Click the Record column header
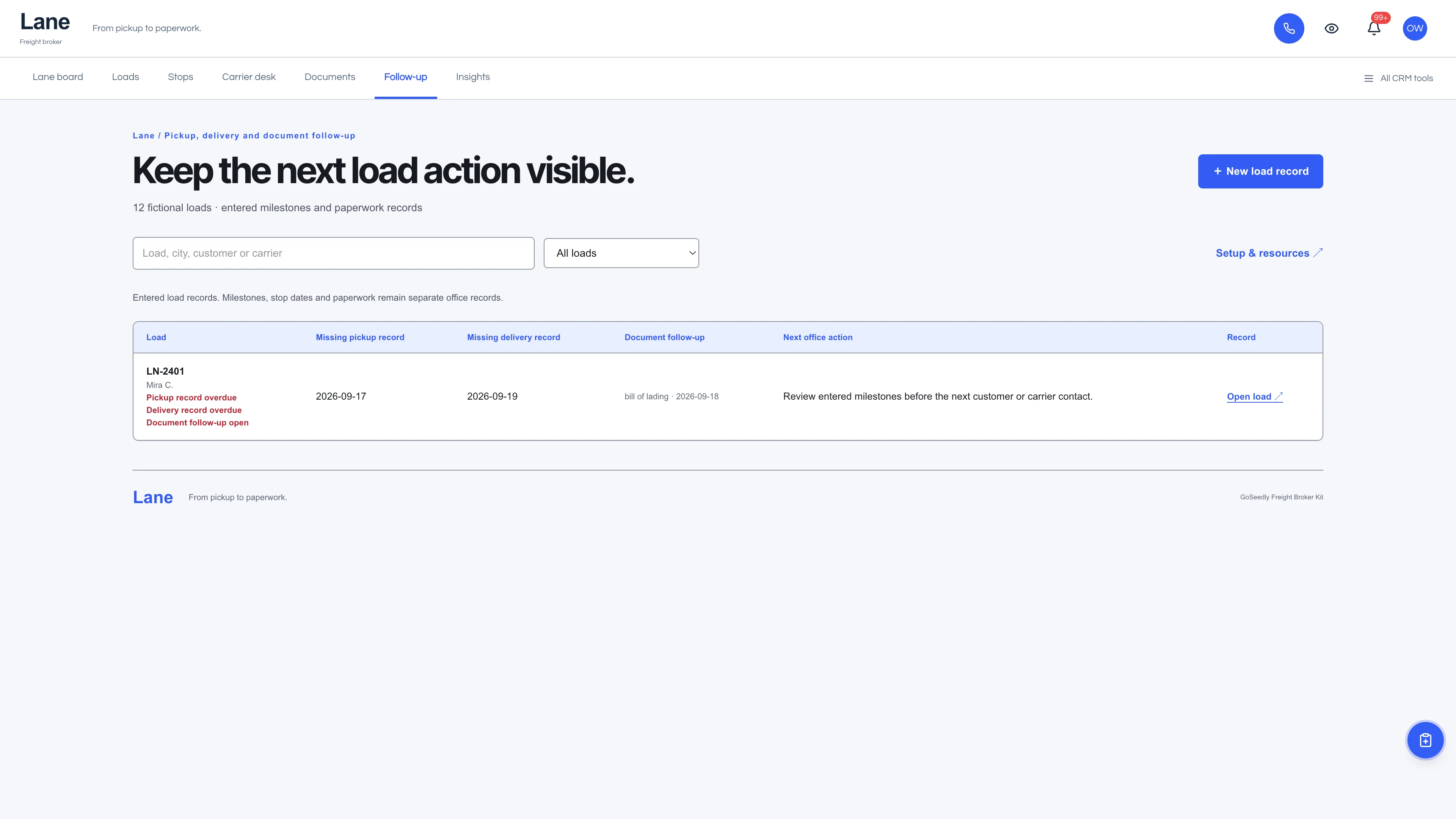Image resolution: width=1456 pixels, height=819 pixels. [x=1241, y=337]
